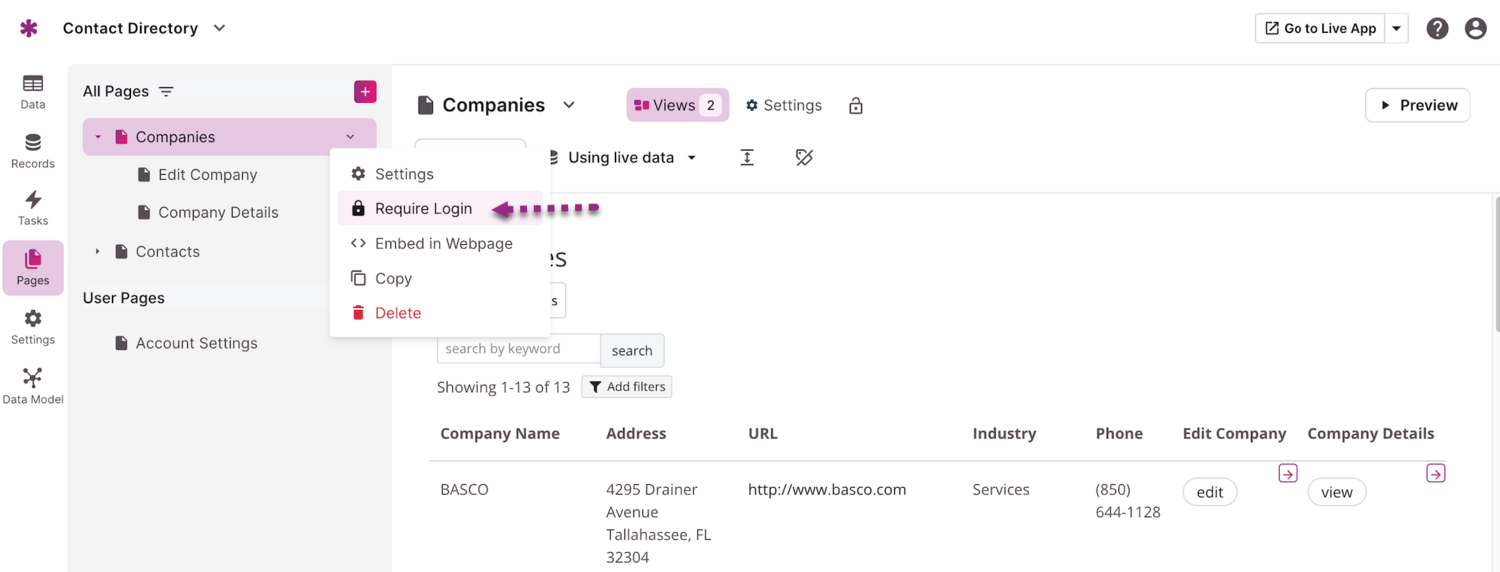Viewport: 1500px width, 572px height.
Task: Open dropdown arrow next to Go to Live App
Action: [x=1397, y=28]
